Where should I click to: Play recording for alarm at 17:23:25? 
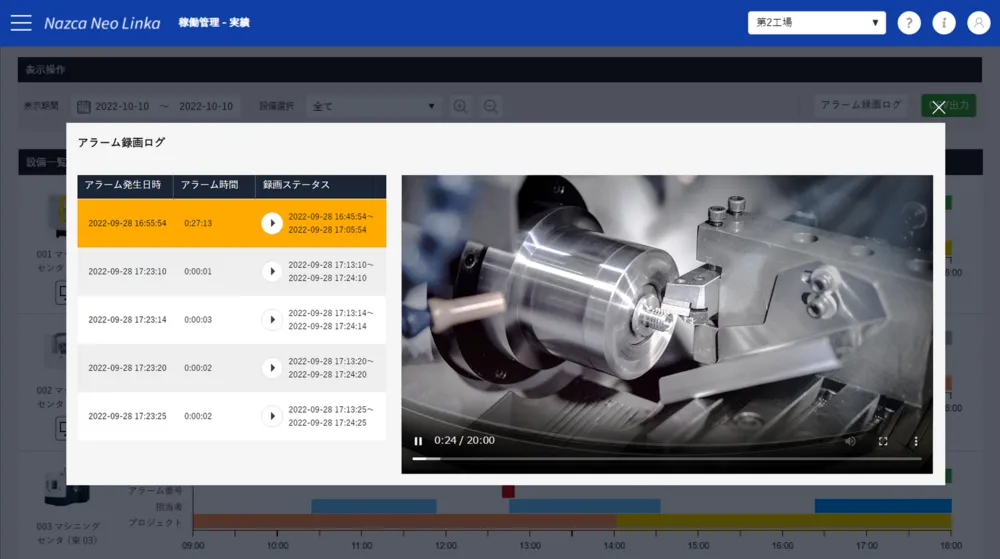(272, 416)
